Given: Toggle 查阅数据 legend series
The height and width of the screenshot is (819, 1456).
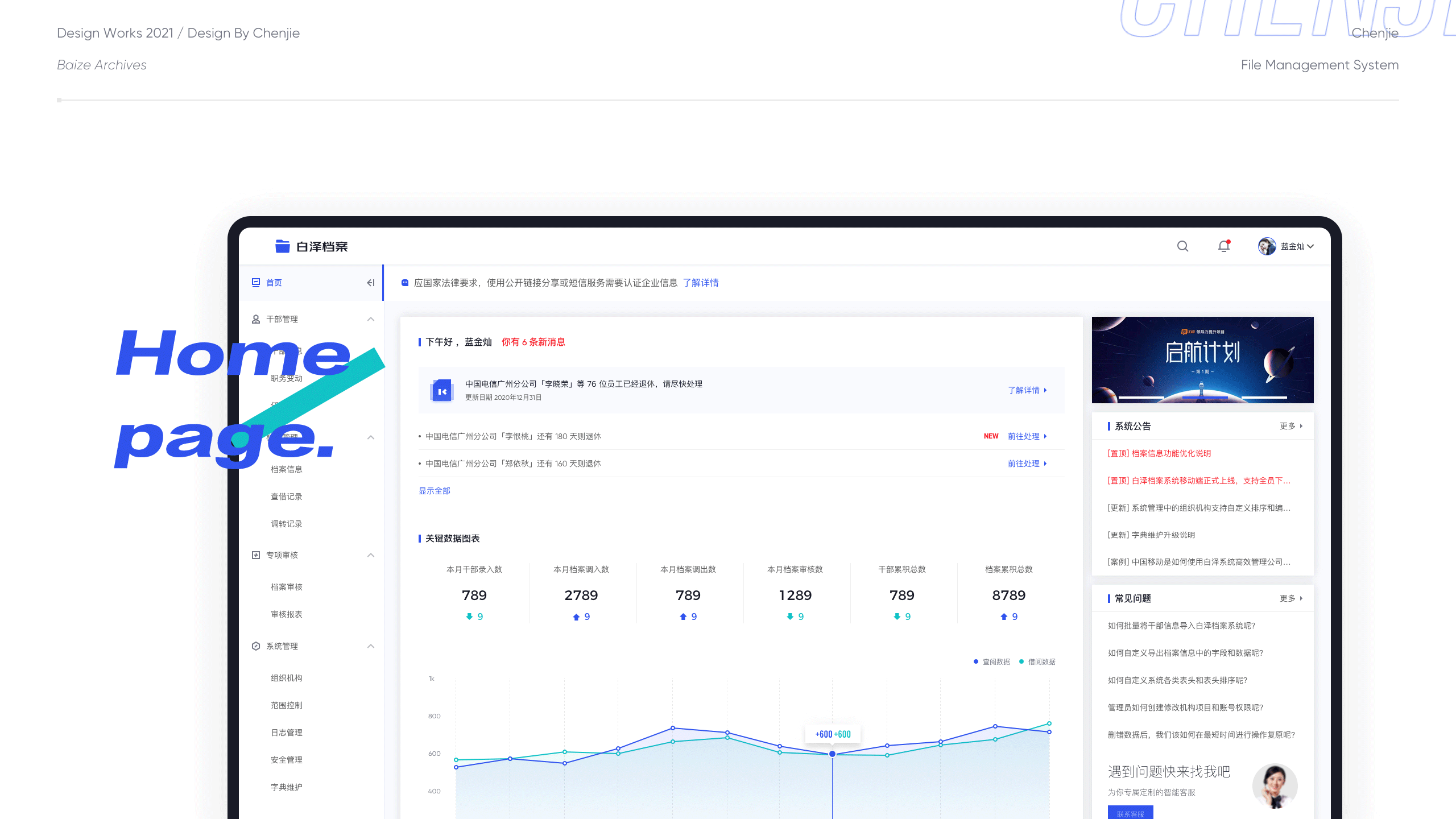Looking at the screenshot, I should pyautogui.click(x=992, y=662).
